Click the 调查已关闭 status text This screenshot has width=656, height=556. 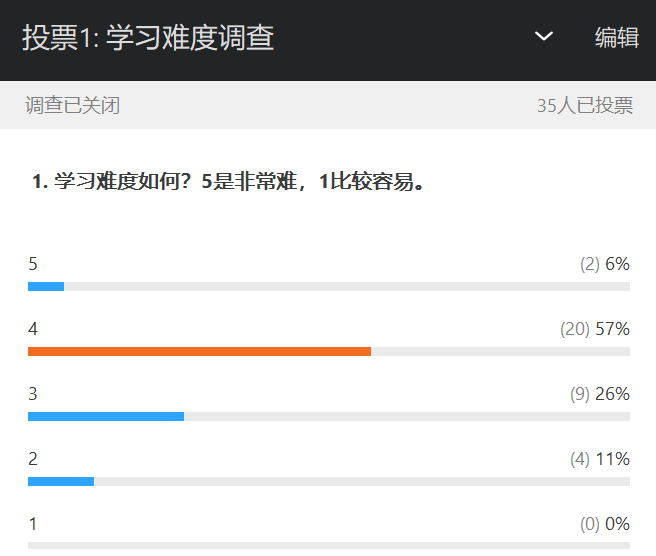point(73,105)
